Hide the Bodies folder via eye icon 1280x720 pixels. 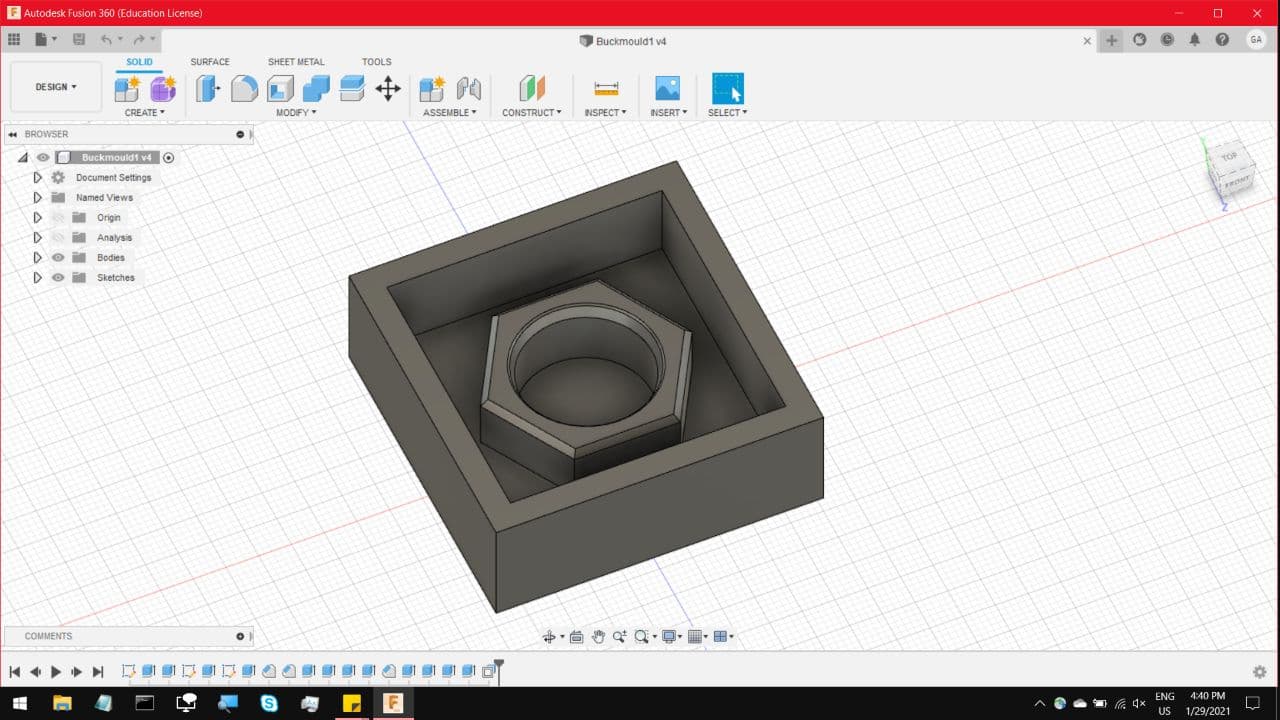click(58, 257)
